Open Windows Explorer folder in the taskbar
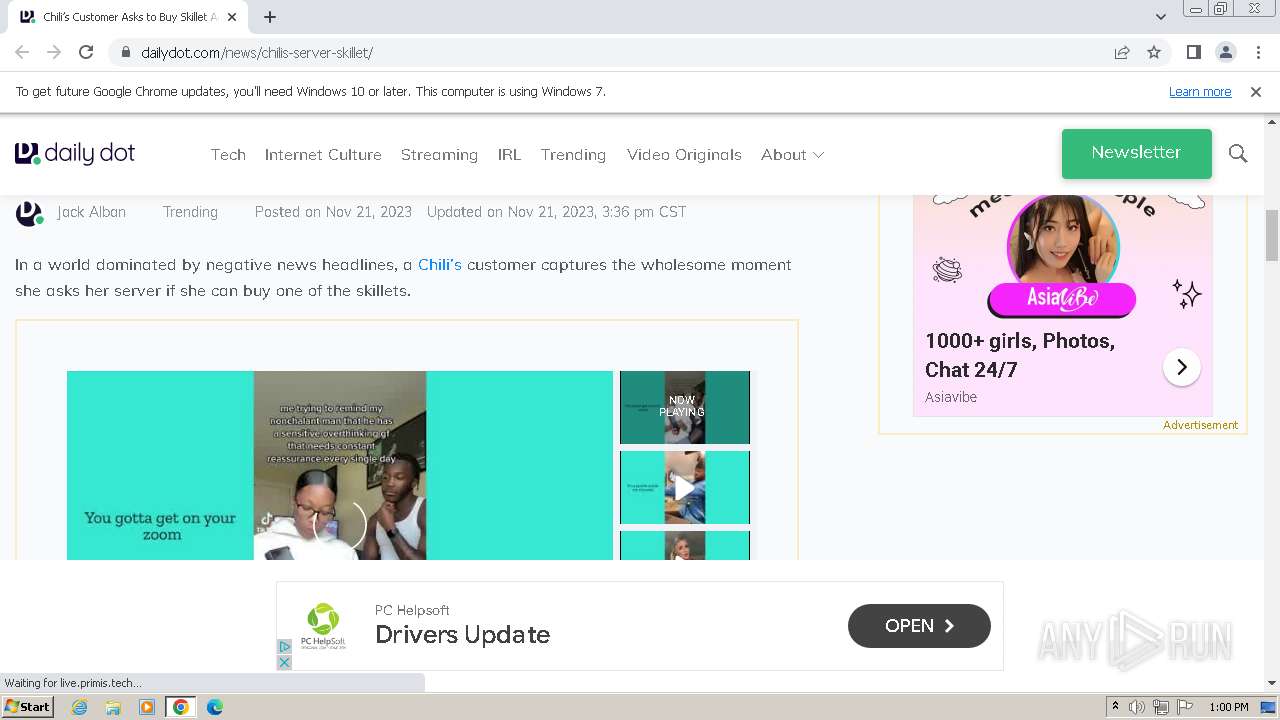This screenshot has height=720, width=1280. (x=113, y=707)
